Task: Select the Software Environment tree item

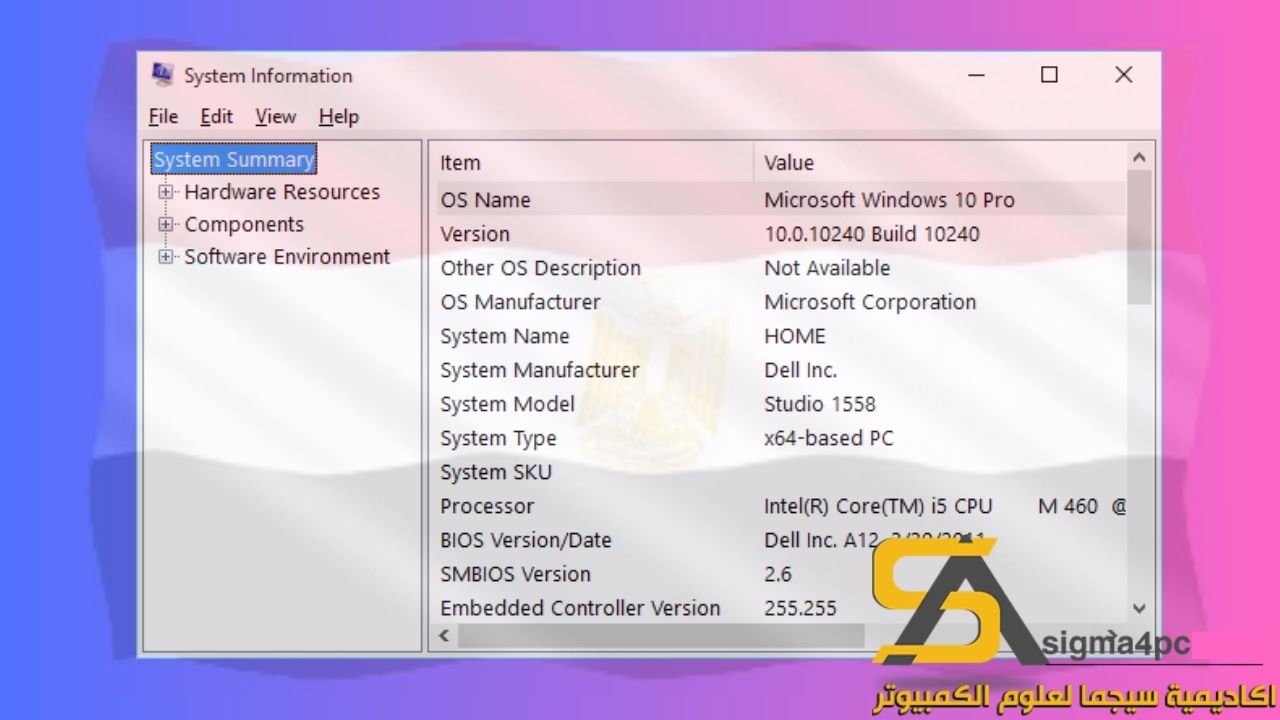Action: 287,256
